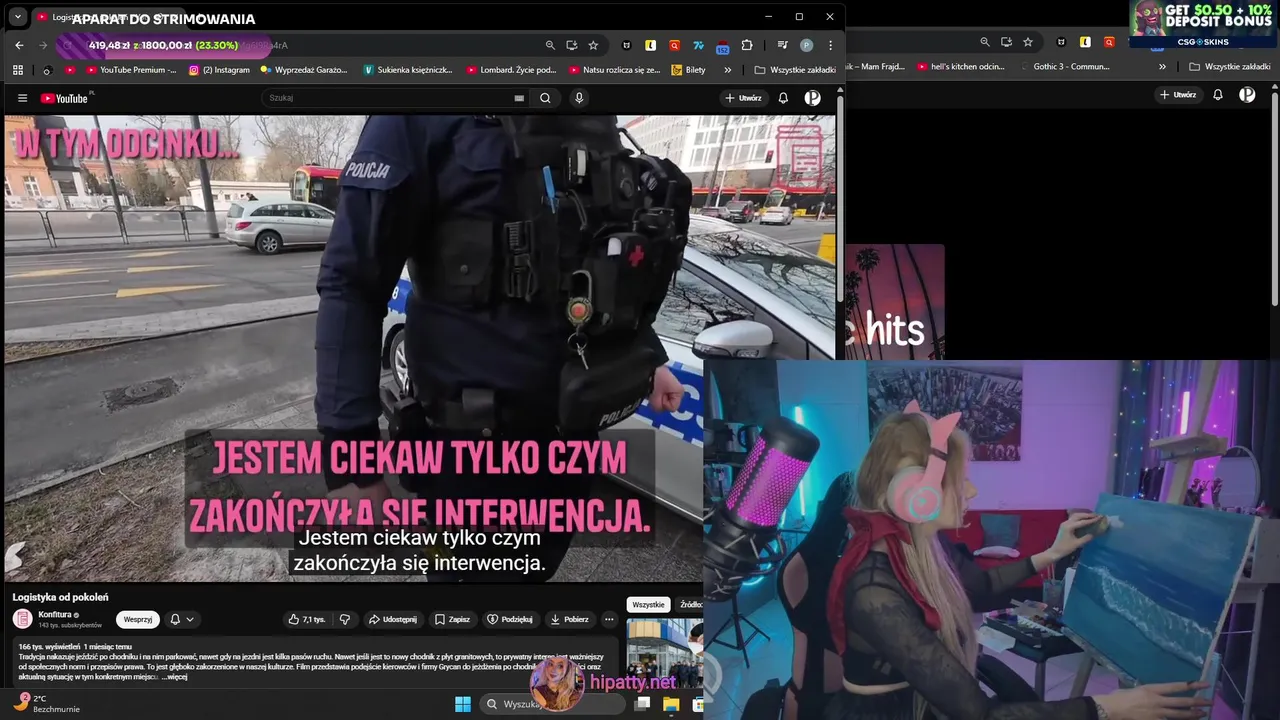Click the Windows taskbar Wyszukaj search box
Viewport: 1280px width, 720px height.
tap(553, 704)
